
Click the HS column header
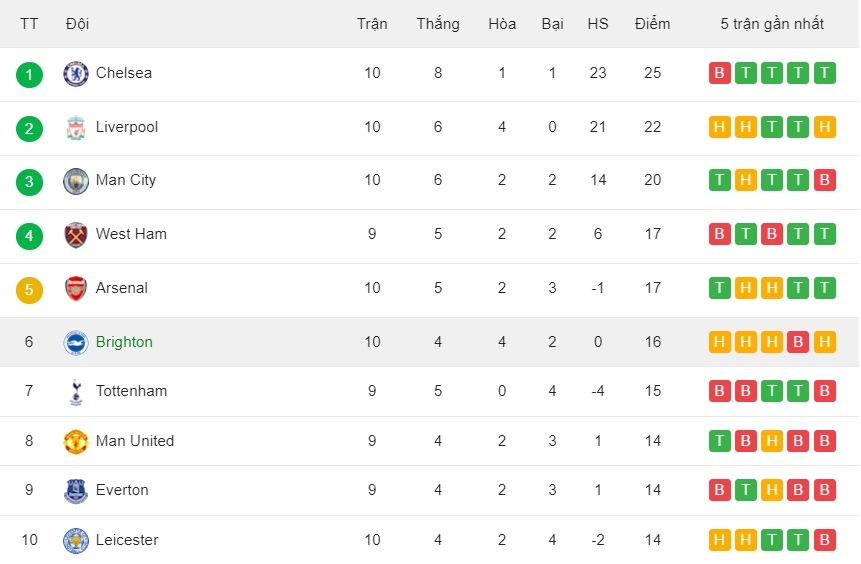click(598, 24)
